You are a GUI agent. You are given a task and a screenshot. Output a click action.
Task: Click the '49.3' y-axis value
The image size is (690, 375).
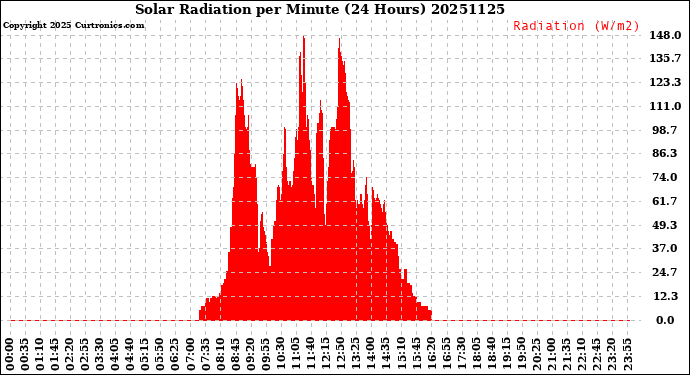pyautogui.click(x=664, y=225)
